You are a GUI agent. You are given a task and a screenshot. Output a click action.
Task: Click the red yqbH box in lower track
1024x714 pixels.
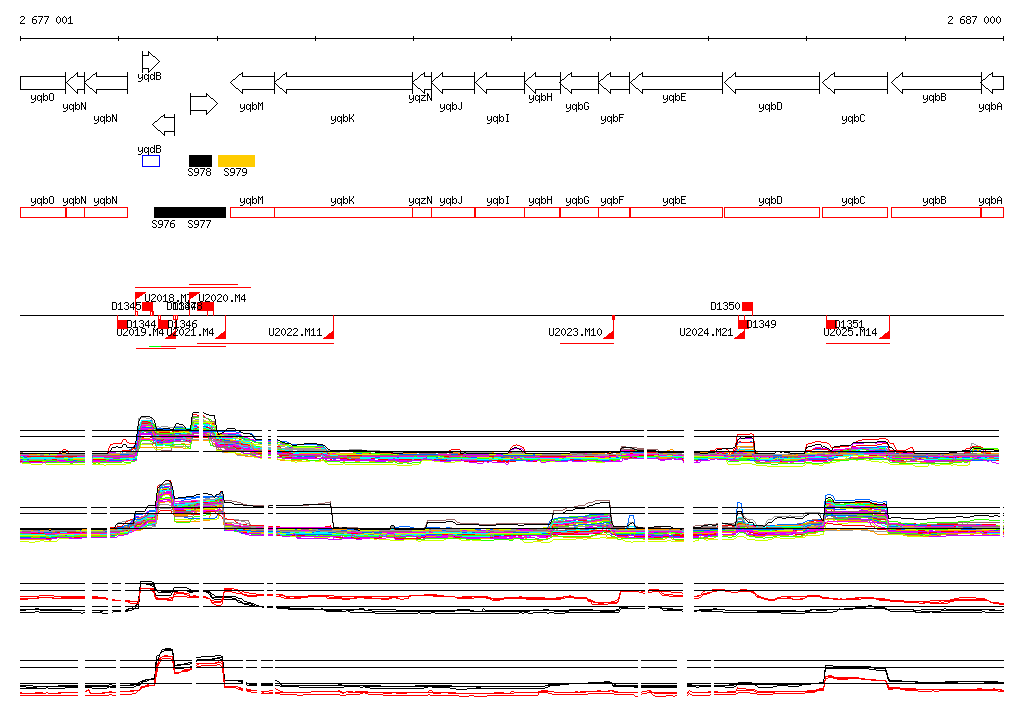[x=542, y=212]
